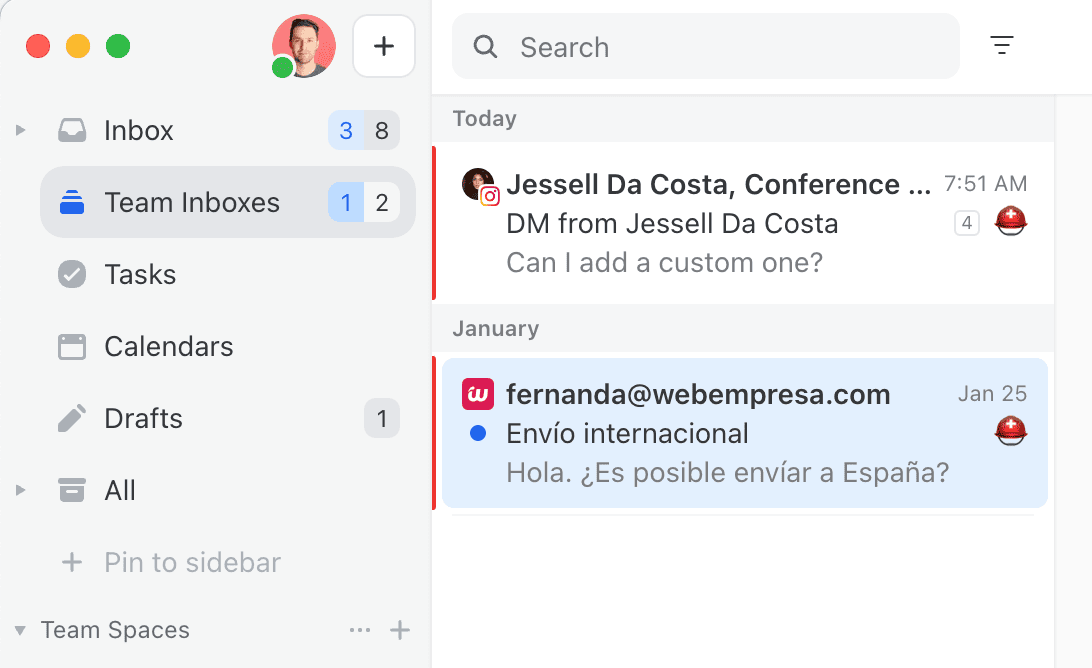Image resolution: width=1092 pixels, height=668 pixels.
Task: Open the filter icon beside the search bar
Action: click(1001, 46)
